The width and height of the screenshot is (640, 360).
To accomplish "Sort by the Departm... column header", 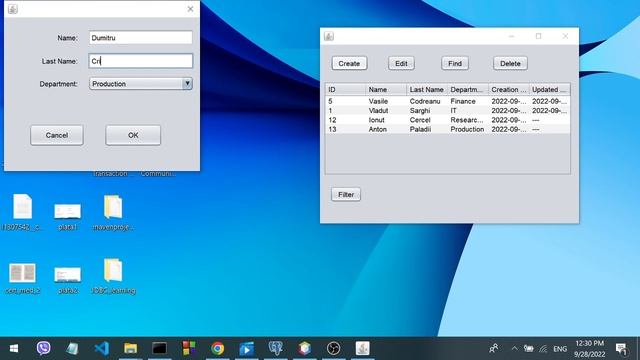I will tap(468, 89).
